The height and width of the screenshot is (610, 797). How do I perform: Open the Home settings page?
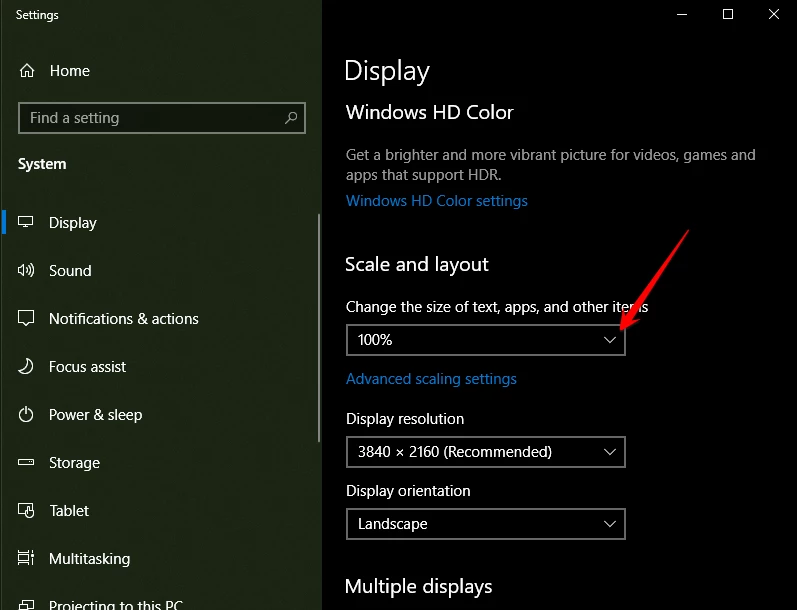tap(69, 71)
